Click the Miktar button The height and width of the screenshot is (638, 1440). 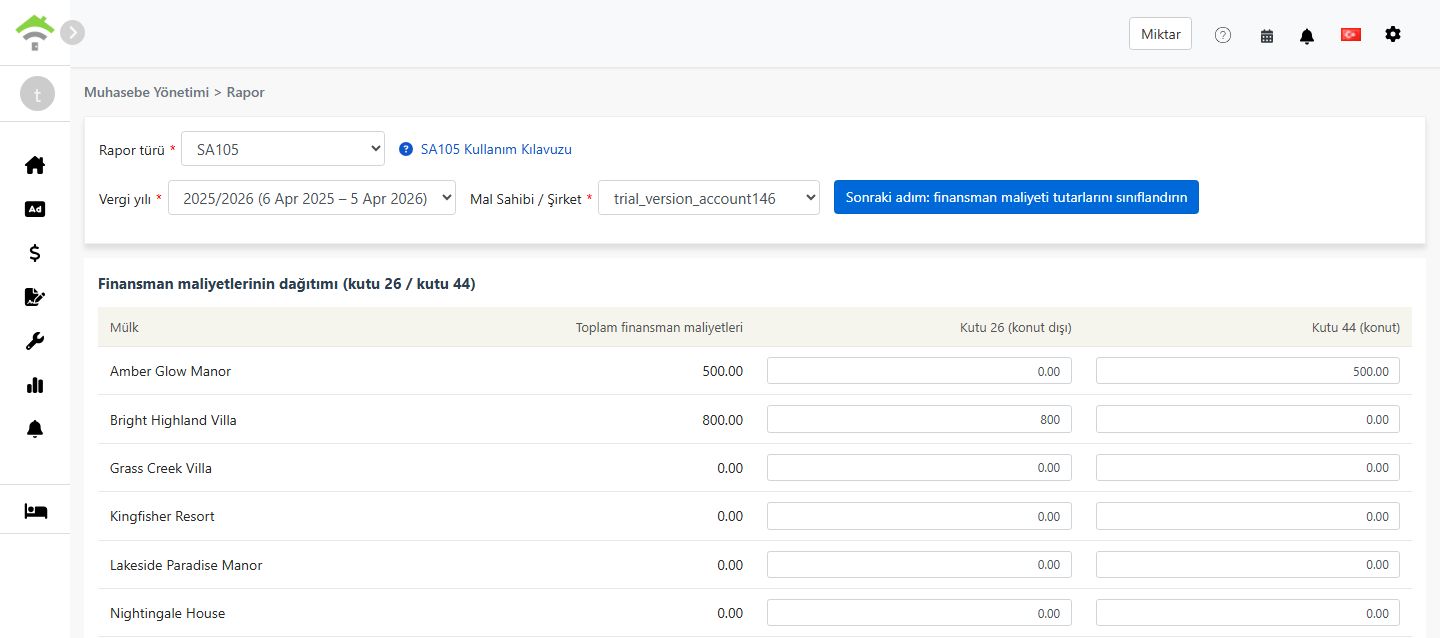pyautogui.click(x=1160, y=34)
